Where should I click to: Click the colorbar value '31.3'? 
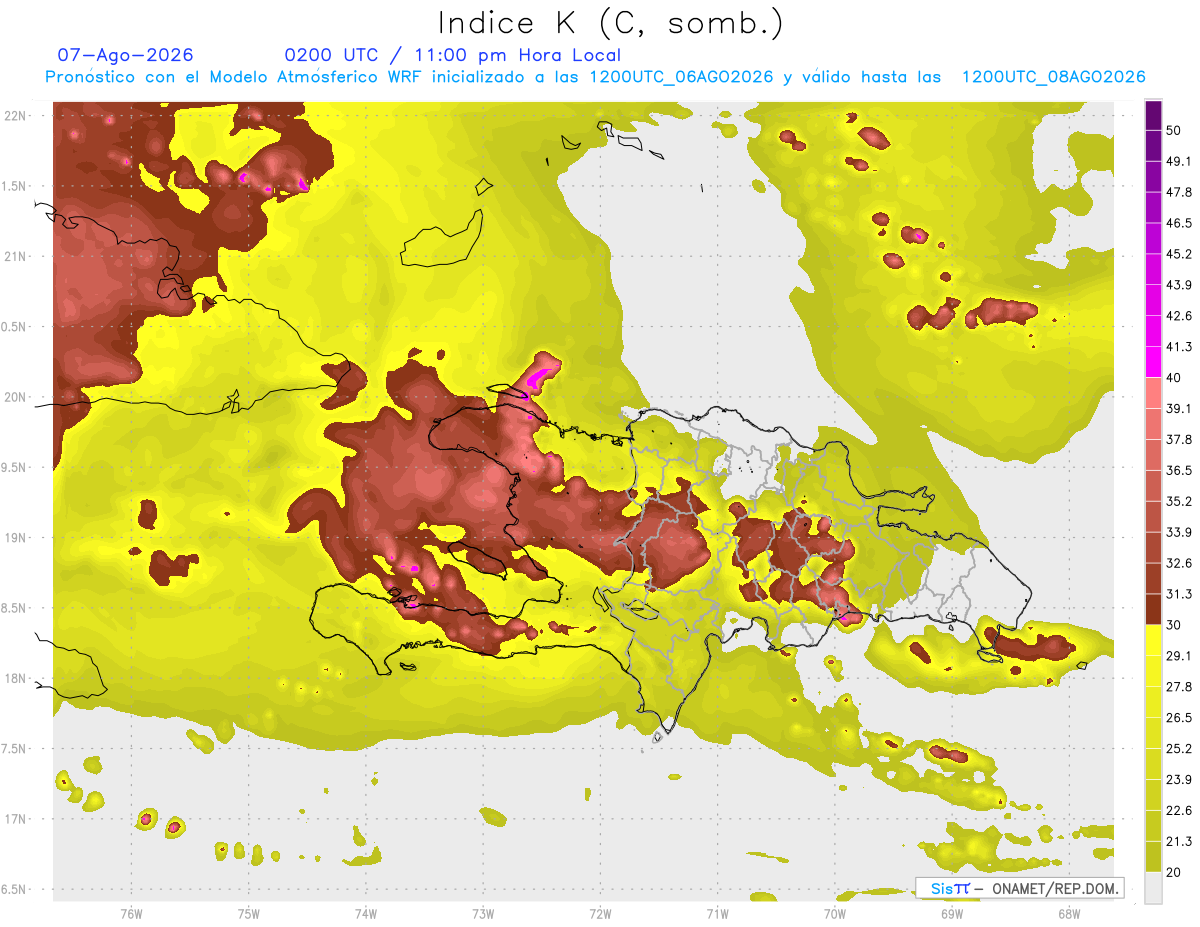(1179, 595)
